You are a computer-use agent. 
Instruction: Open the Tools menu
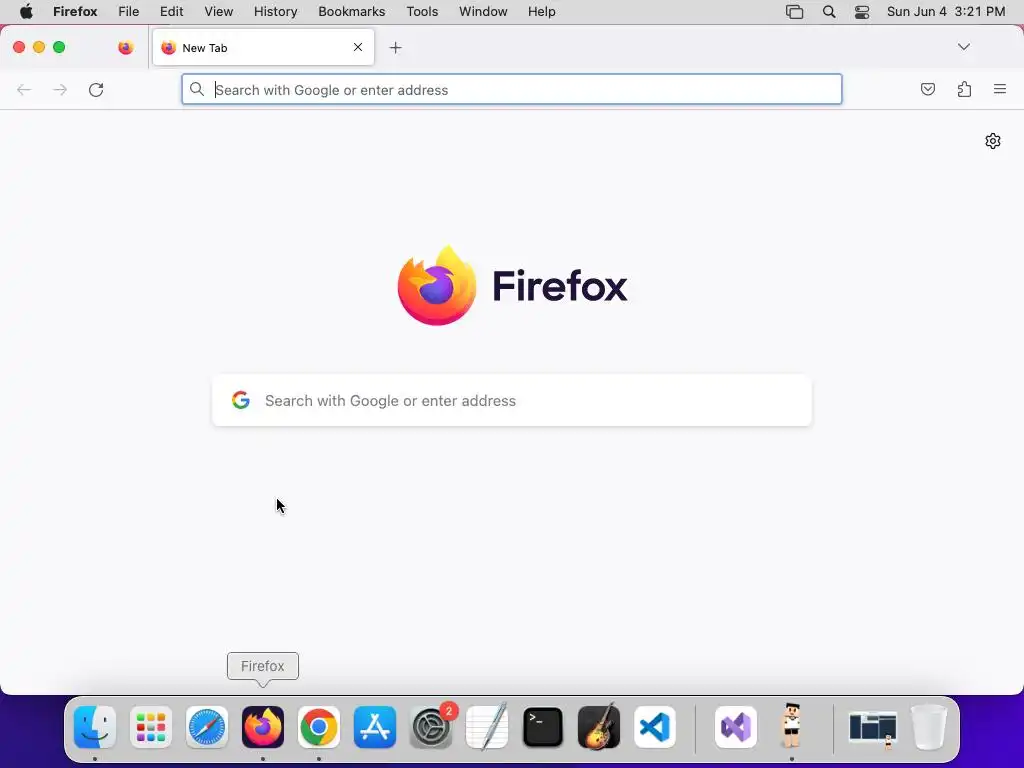(x=423, y=12)
